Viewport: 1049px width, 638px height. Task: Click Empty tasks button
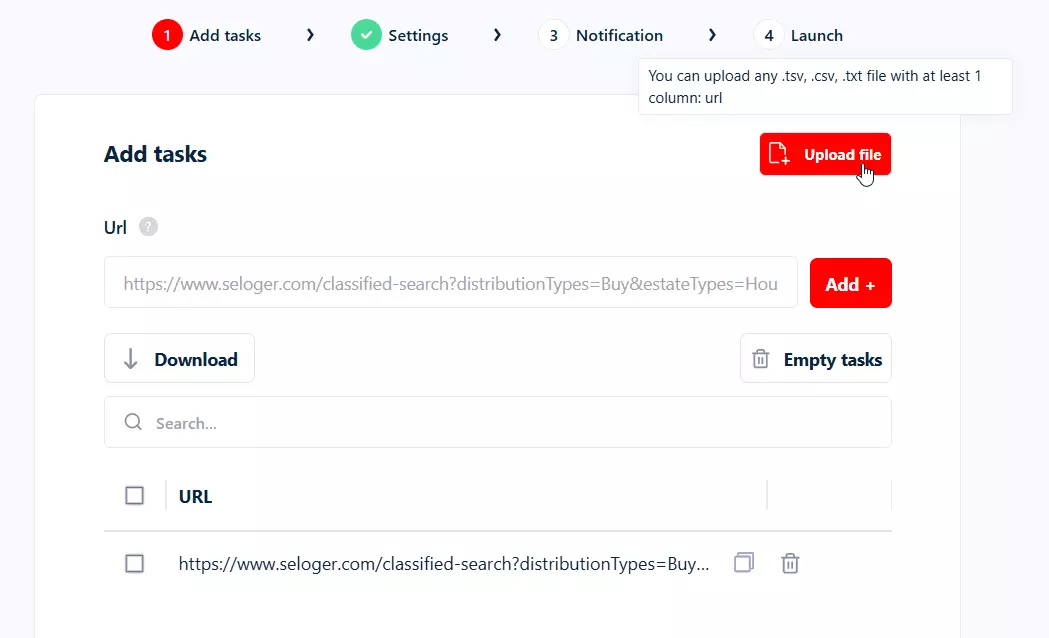tap(816, 358)
